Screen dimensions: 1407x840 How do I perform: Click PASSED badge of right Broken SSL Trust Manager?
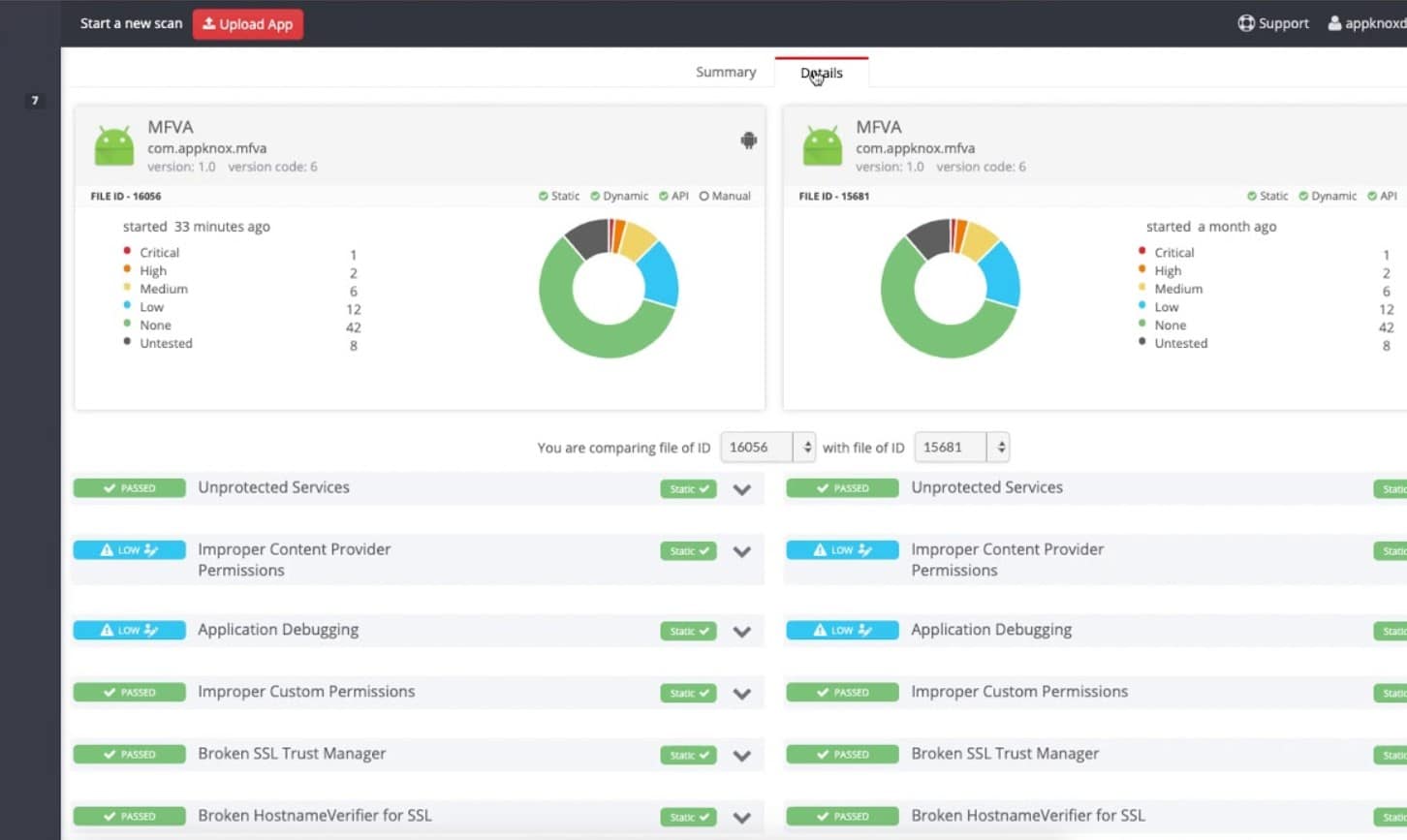point(843,755)
